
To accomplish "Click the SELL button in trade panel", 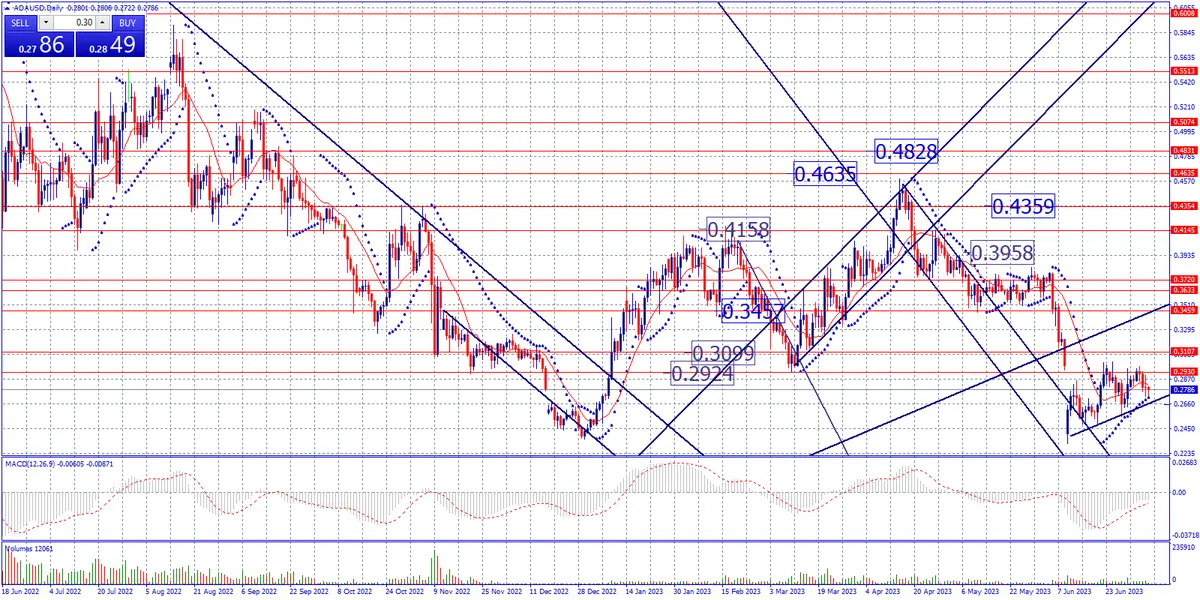I will pyautogui.click(x=21, y=21).
